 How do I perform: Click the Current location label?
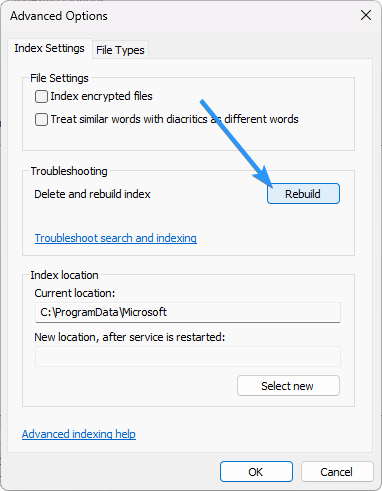click(75, 293)
